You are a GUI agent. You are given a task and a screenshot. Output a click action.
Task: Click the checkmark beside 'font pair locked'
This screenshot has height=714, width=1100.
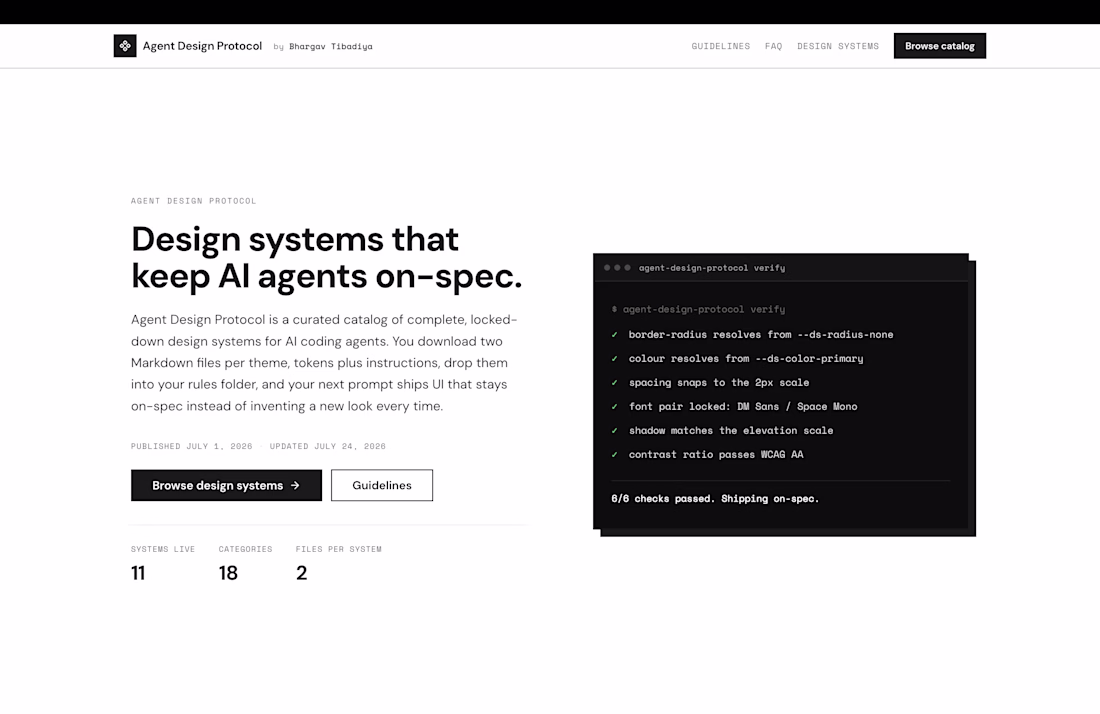(615, 406)
